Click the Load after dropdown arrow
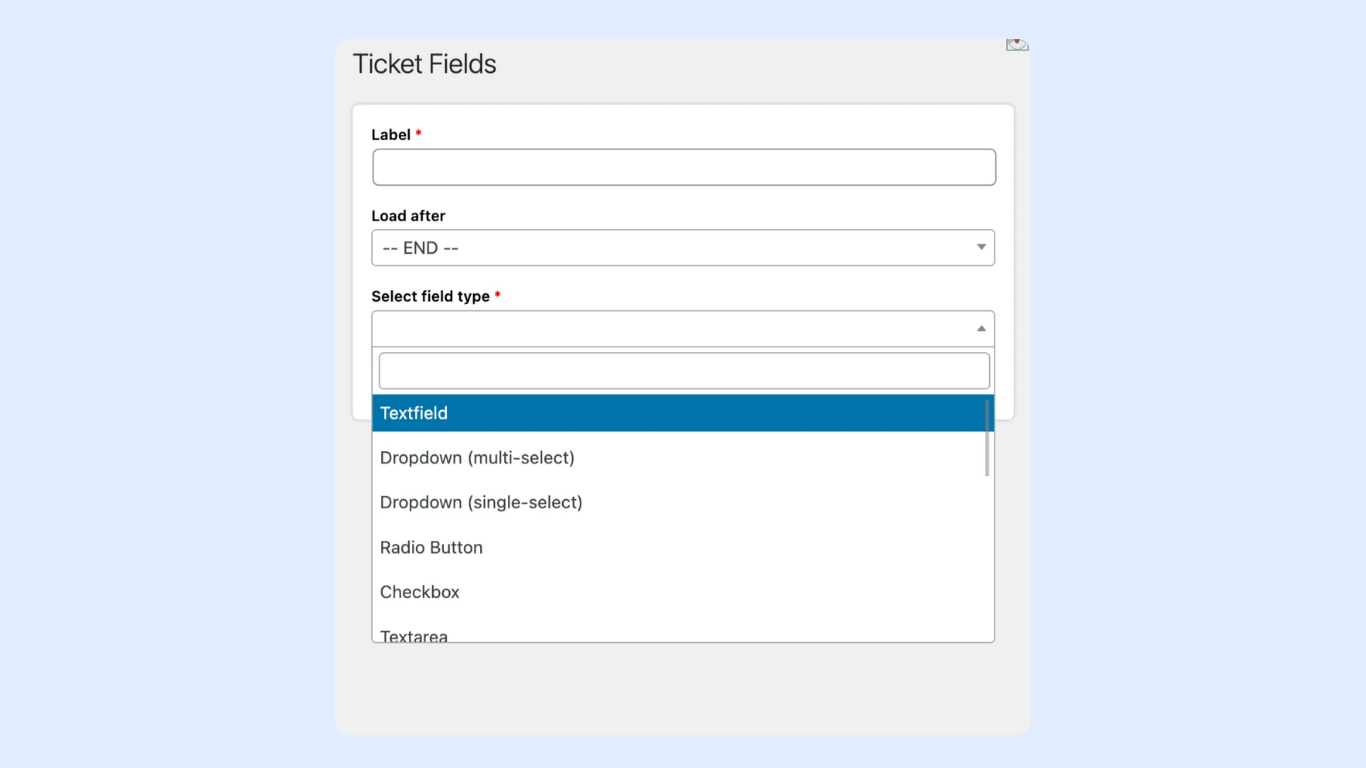 click(981, 248)
